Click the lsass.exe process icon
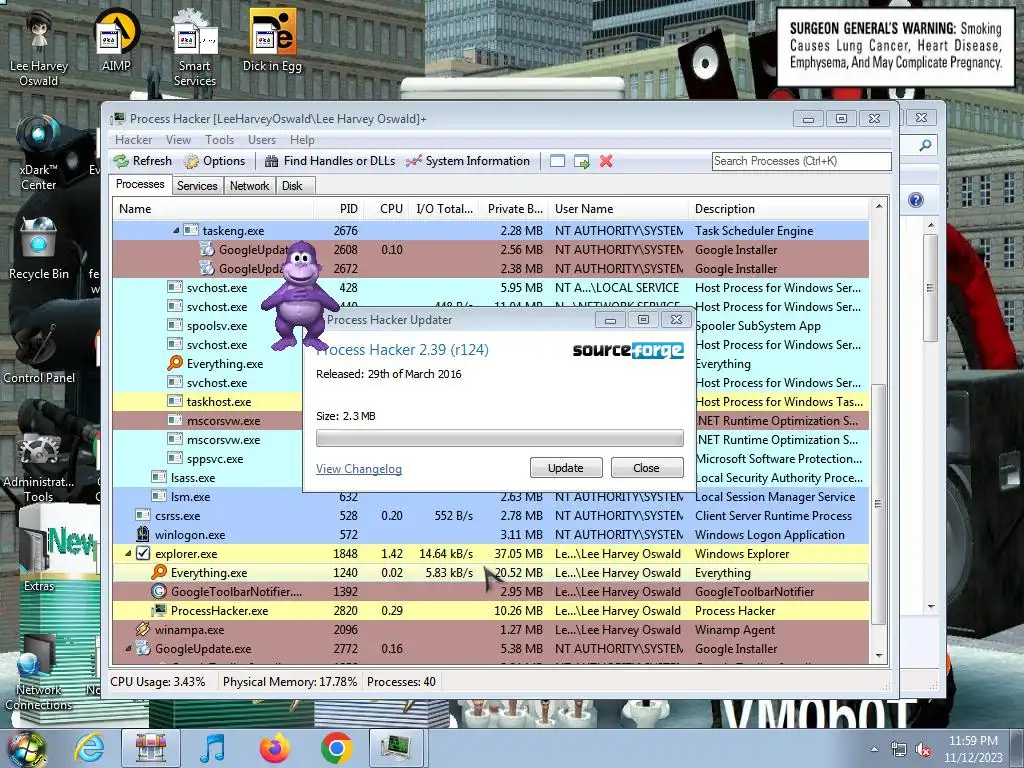Screen dimensions: 1024x768 tap(159, 477)
